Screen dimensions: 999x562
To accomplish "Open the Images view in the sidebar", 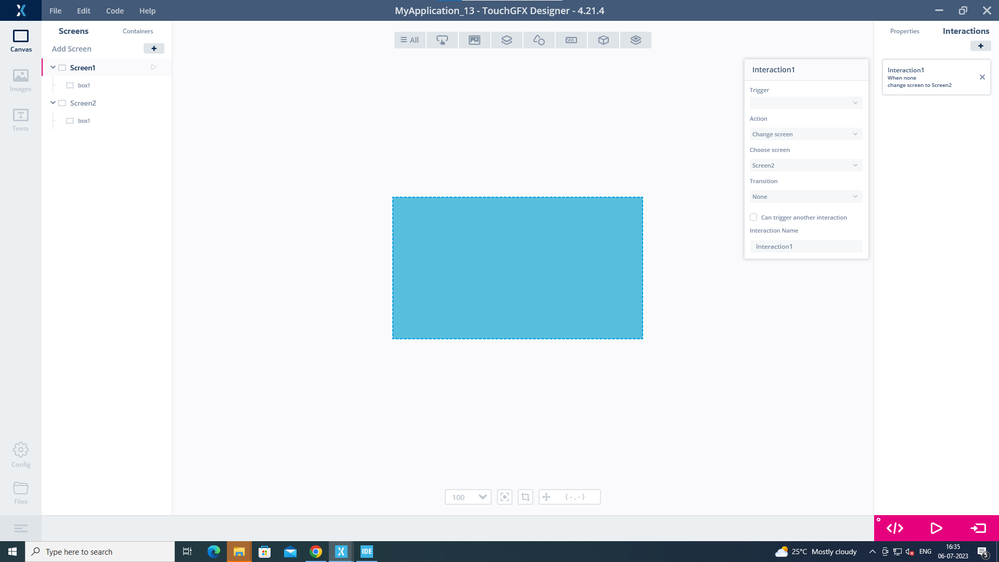I will coord(20,80).
